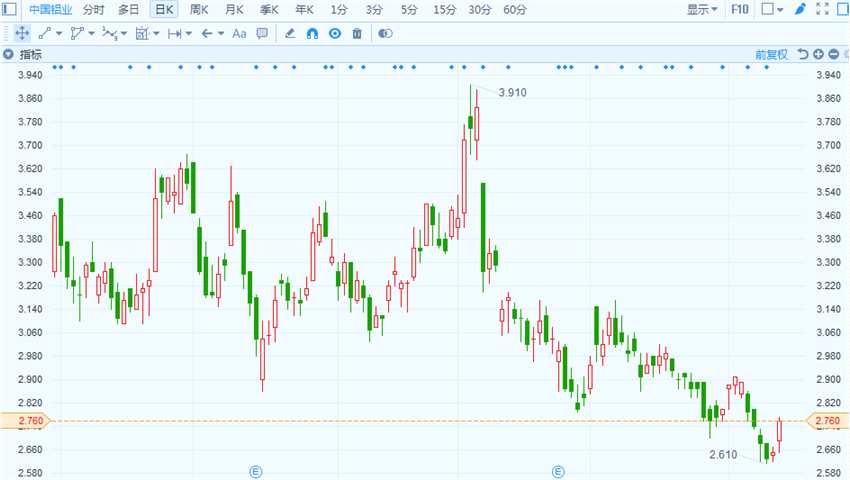850x480 pixels.
Task: Toggle the left sidebar panel icon
Action: [x=9, y=9]
